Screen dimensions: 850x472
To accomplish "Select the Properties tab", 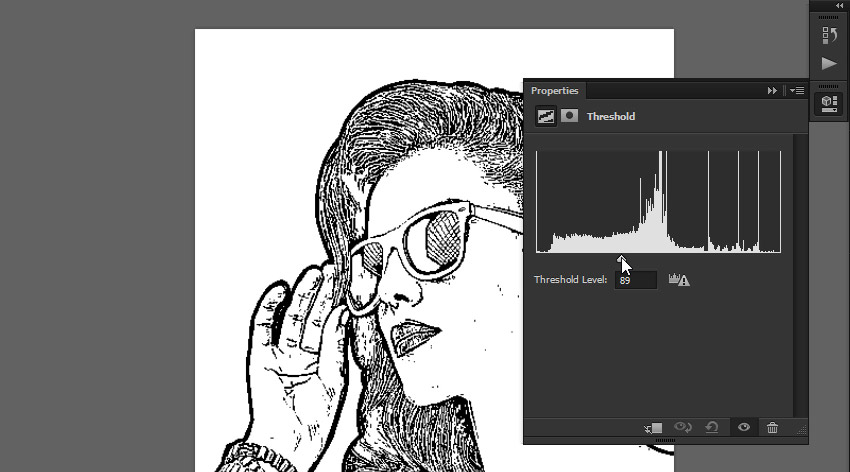I will coord(554,90).
